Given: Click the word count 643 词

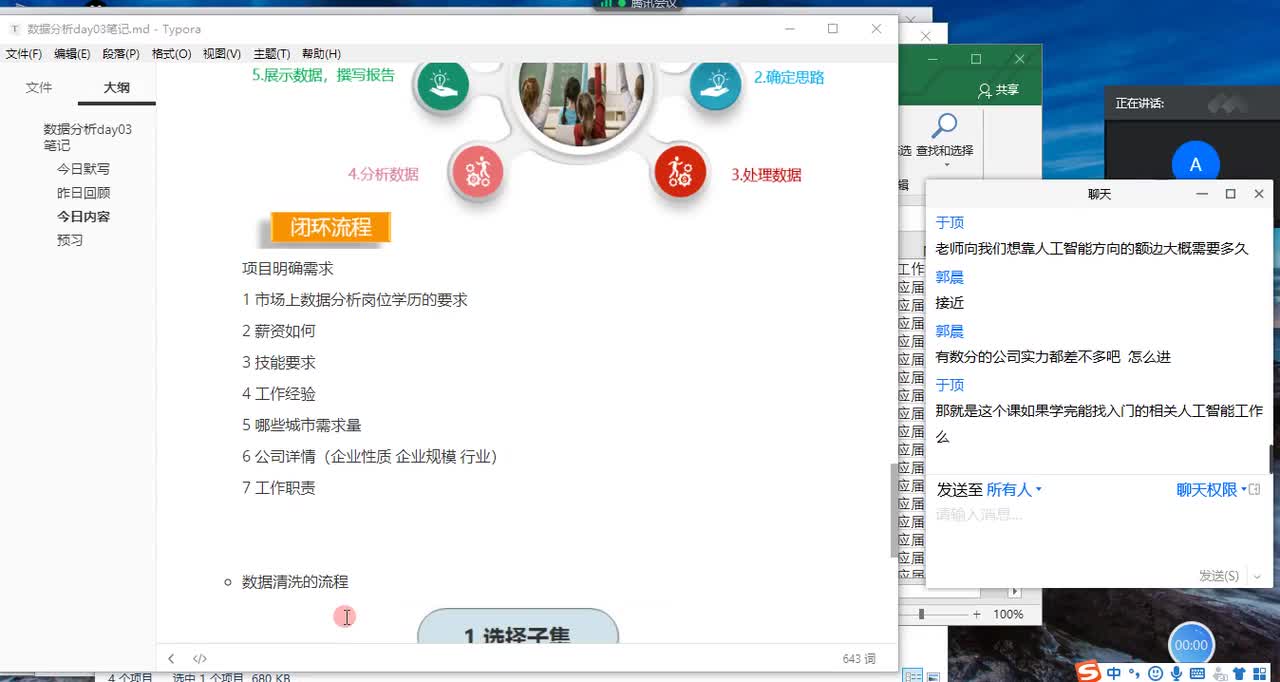Looking at the screenshot, I should click(859, 659).
